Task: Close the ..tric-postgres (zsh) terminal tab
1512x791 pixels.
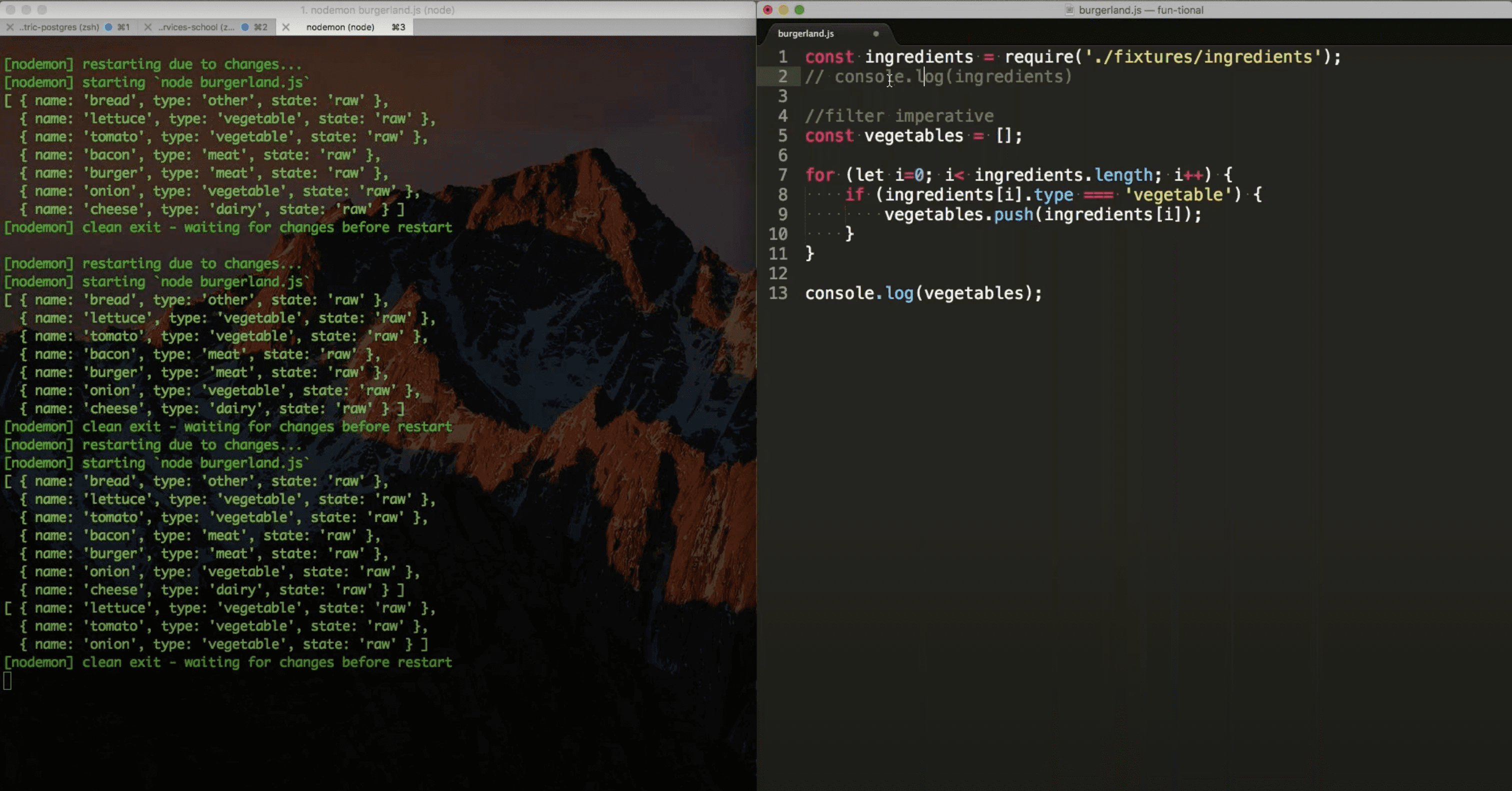Action: pos(10,27)
